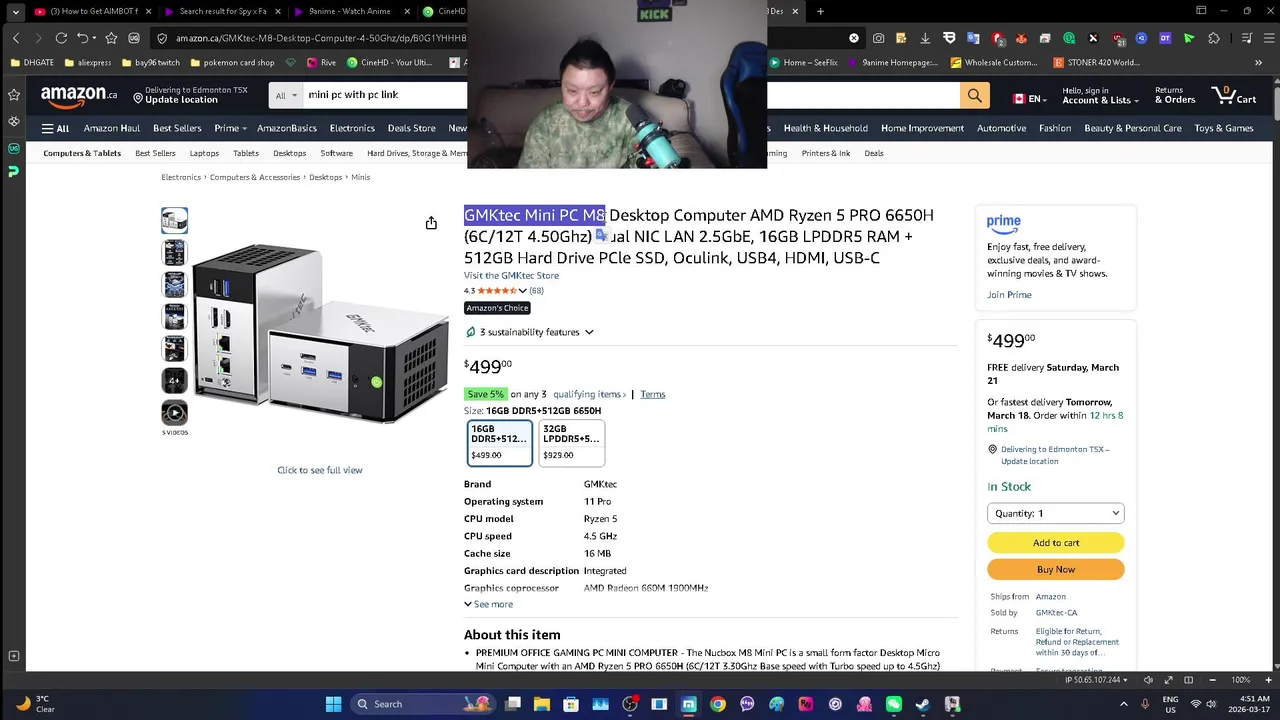The image size is (1280, 720).
Task: Open the search category All dropdown
Action: [286, 95]
